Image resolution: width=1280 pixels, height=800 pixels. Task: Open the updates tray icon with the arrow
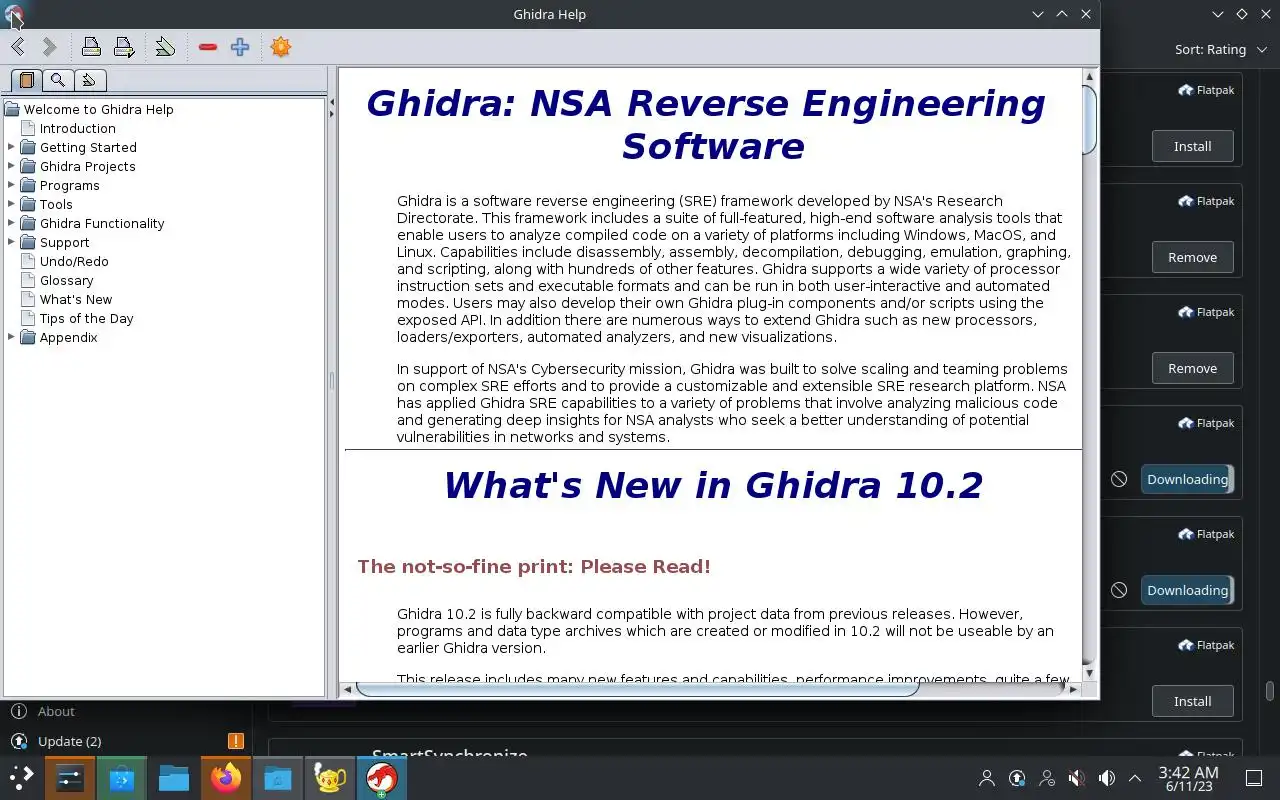[x=1017, y=778]
